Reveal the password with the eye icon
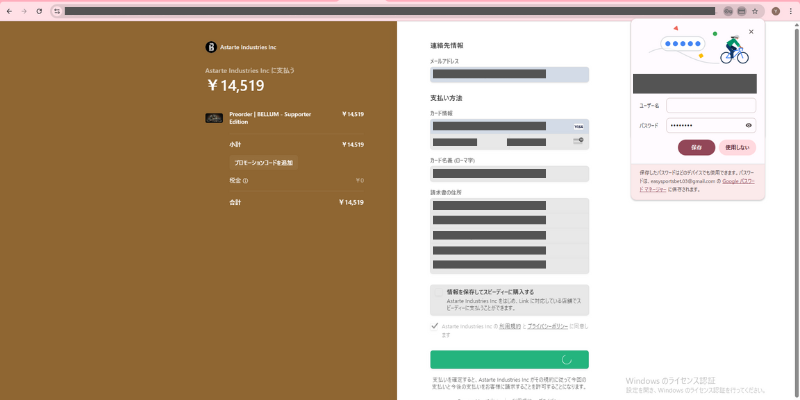 (748, 126)
